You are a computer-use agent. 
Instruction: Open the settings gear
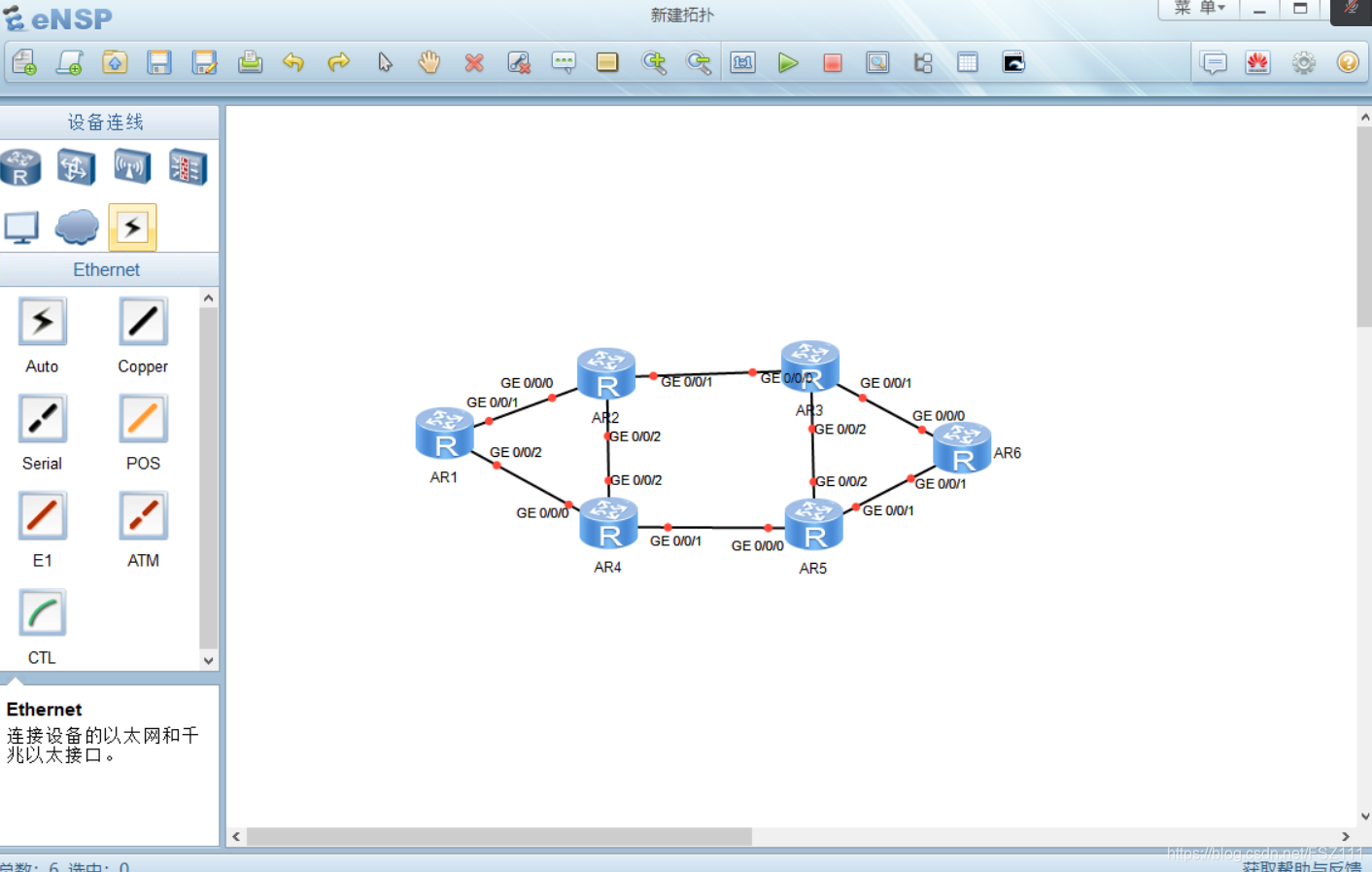pyautogui.click(x=1304, y=63)
